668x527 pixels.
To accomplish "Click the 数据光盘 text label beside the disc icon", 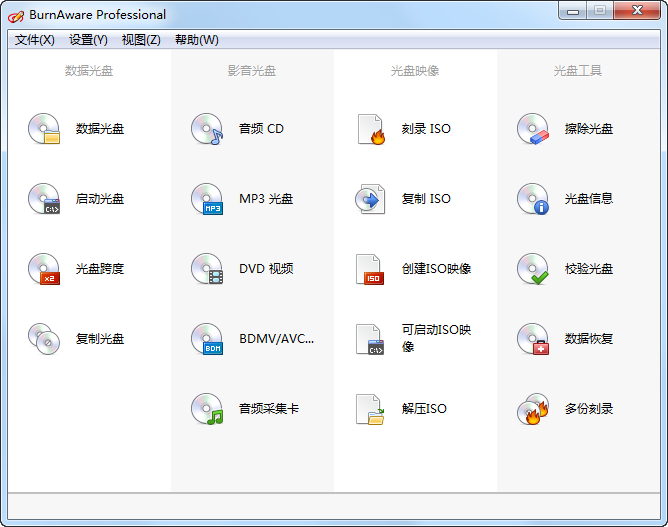I will [100, 129].
